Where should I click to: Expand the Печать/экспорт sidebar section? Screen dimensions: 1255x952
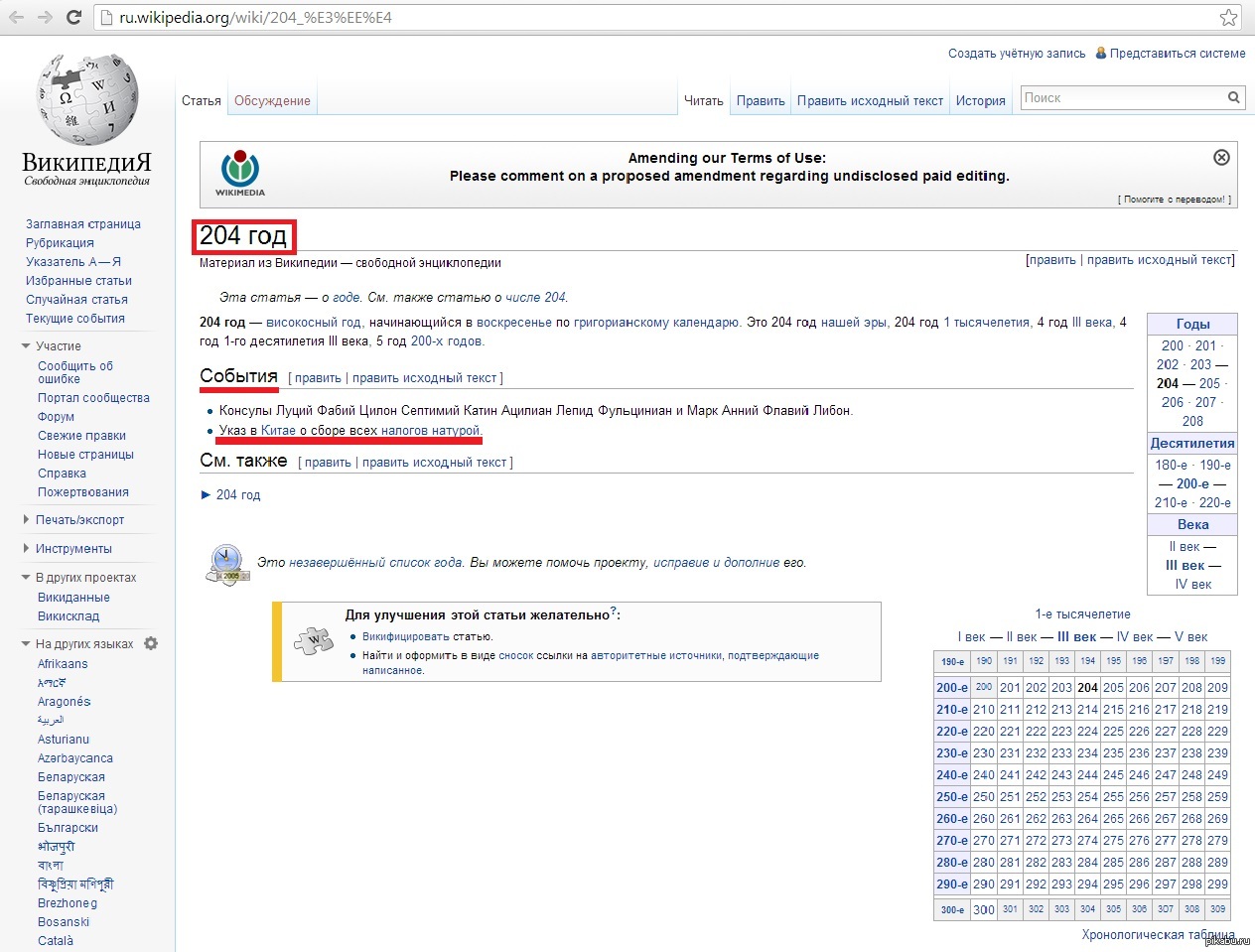click(27, 519)
